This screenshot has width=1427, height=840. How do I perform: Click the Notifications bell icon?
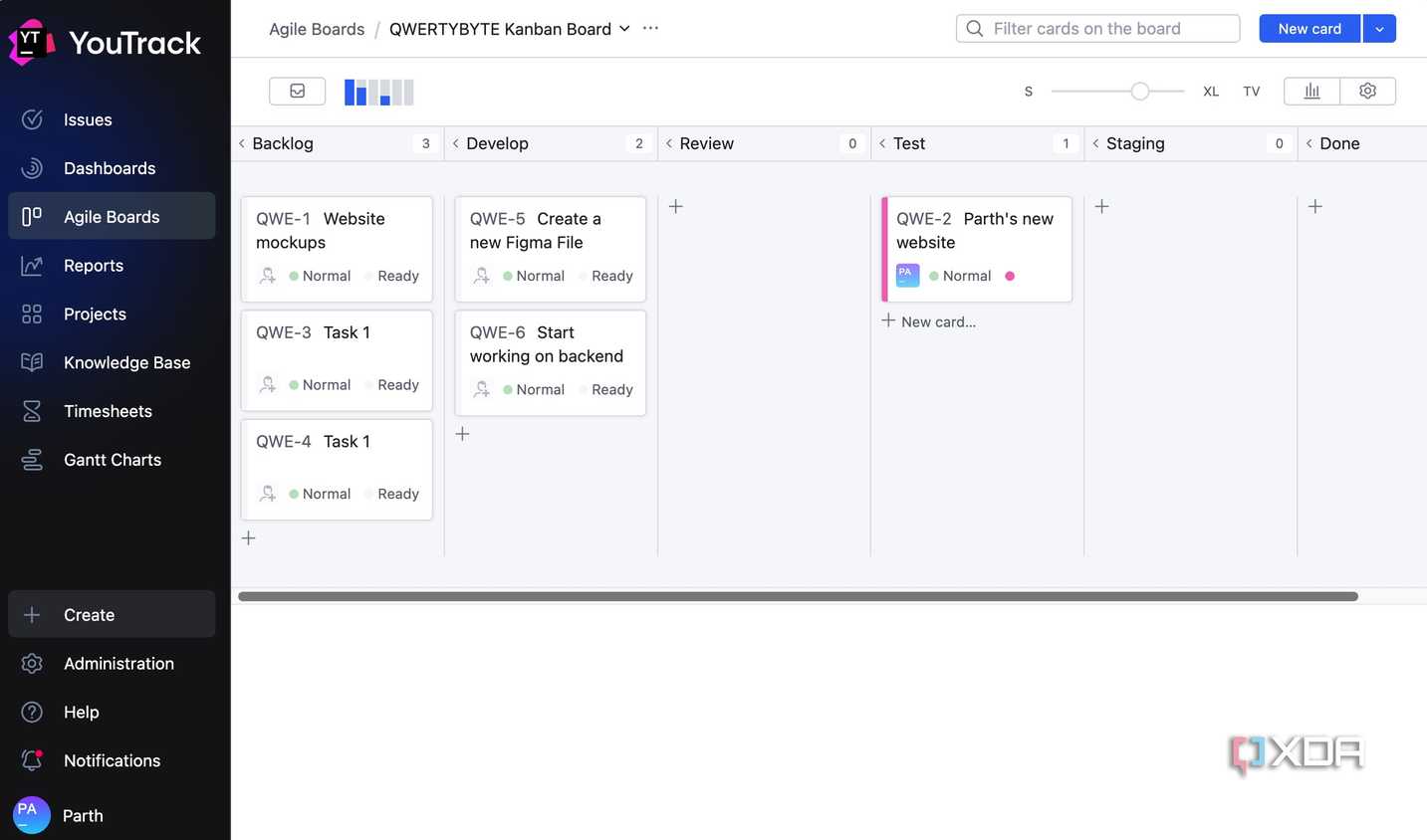32,760
